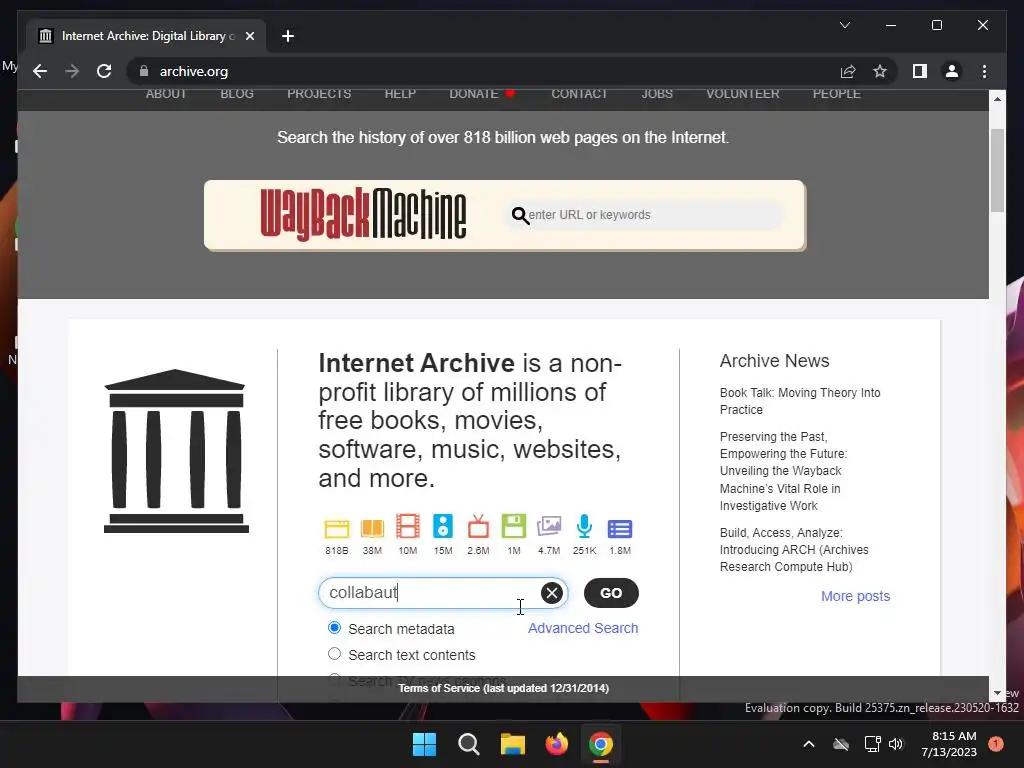Read Build, Access, Analyze: Introducing ARCH post
The image size is (1024, 768).
pyautogui.click(x=794, y=550)
